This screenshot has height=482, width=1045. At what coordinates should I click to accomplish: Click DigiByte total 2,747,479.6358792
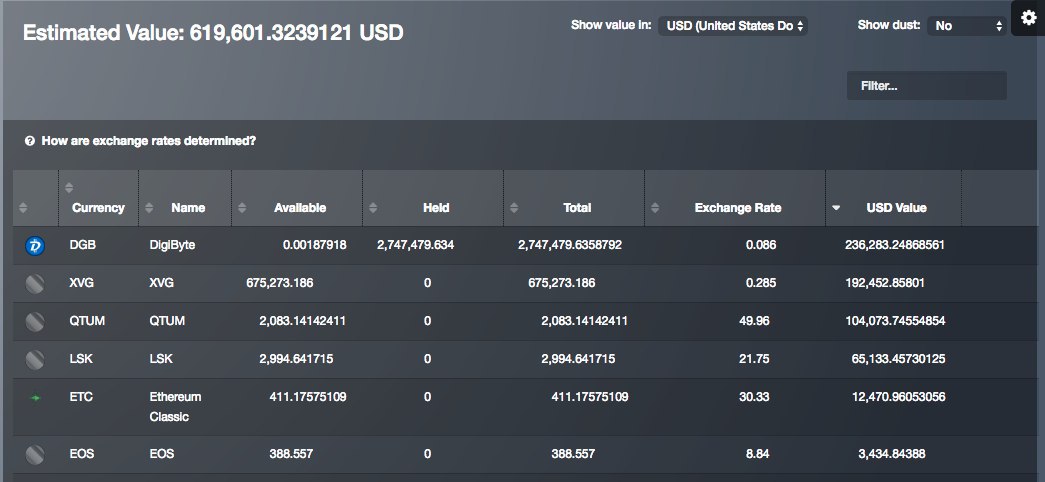570,245
